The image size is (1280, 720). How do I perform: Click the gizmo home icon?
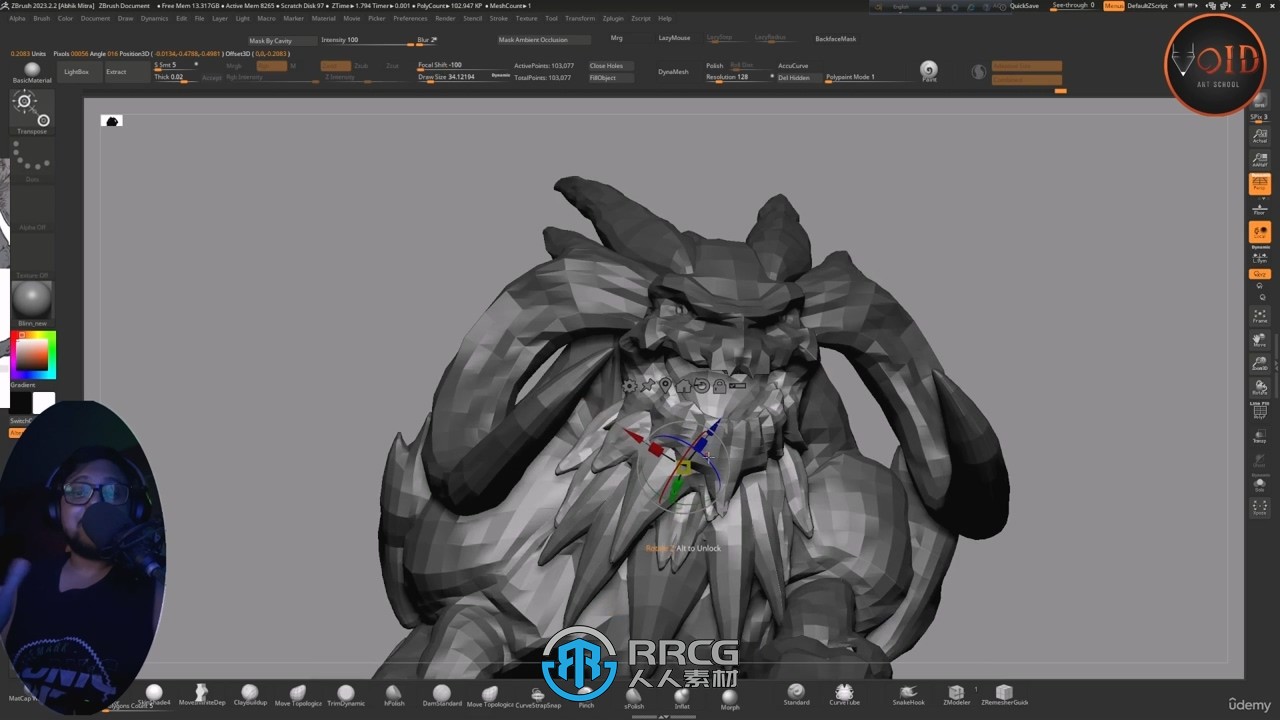(x=683, y=385)
